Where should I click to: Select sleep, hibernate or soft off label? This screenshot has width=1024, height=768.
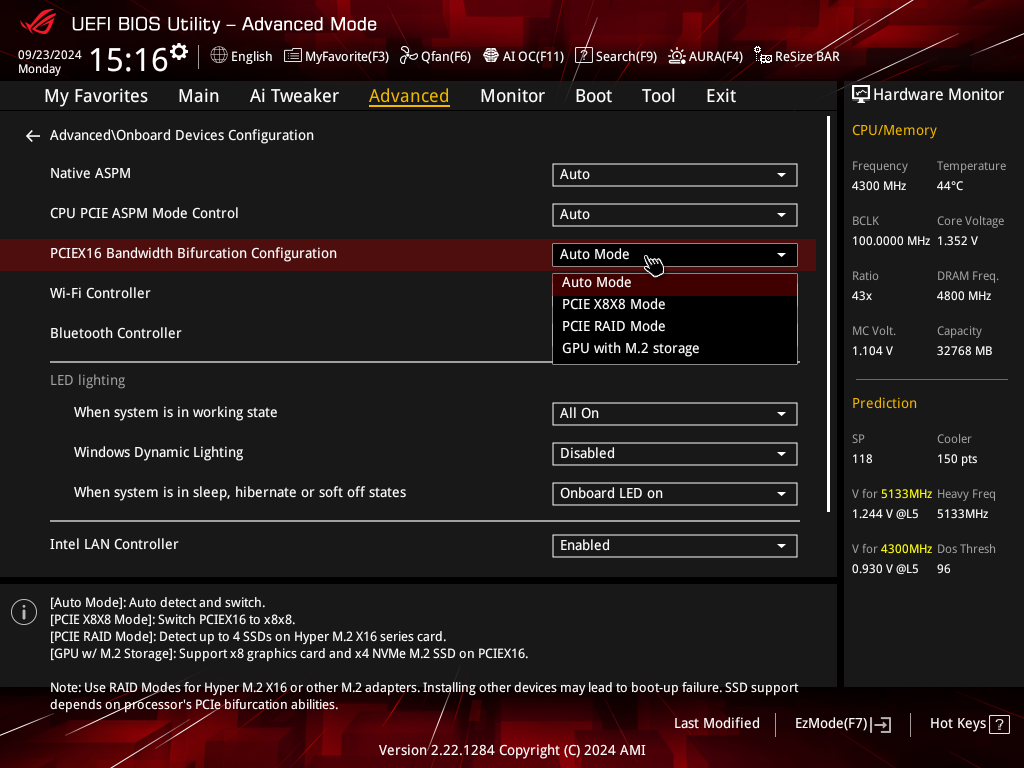tap(240, 492)
